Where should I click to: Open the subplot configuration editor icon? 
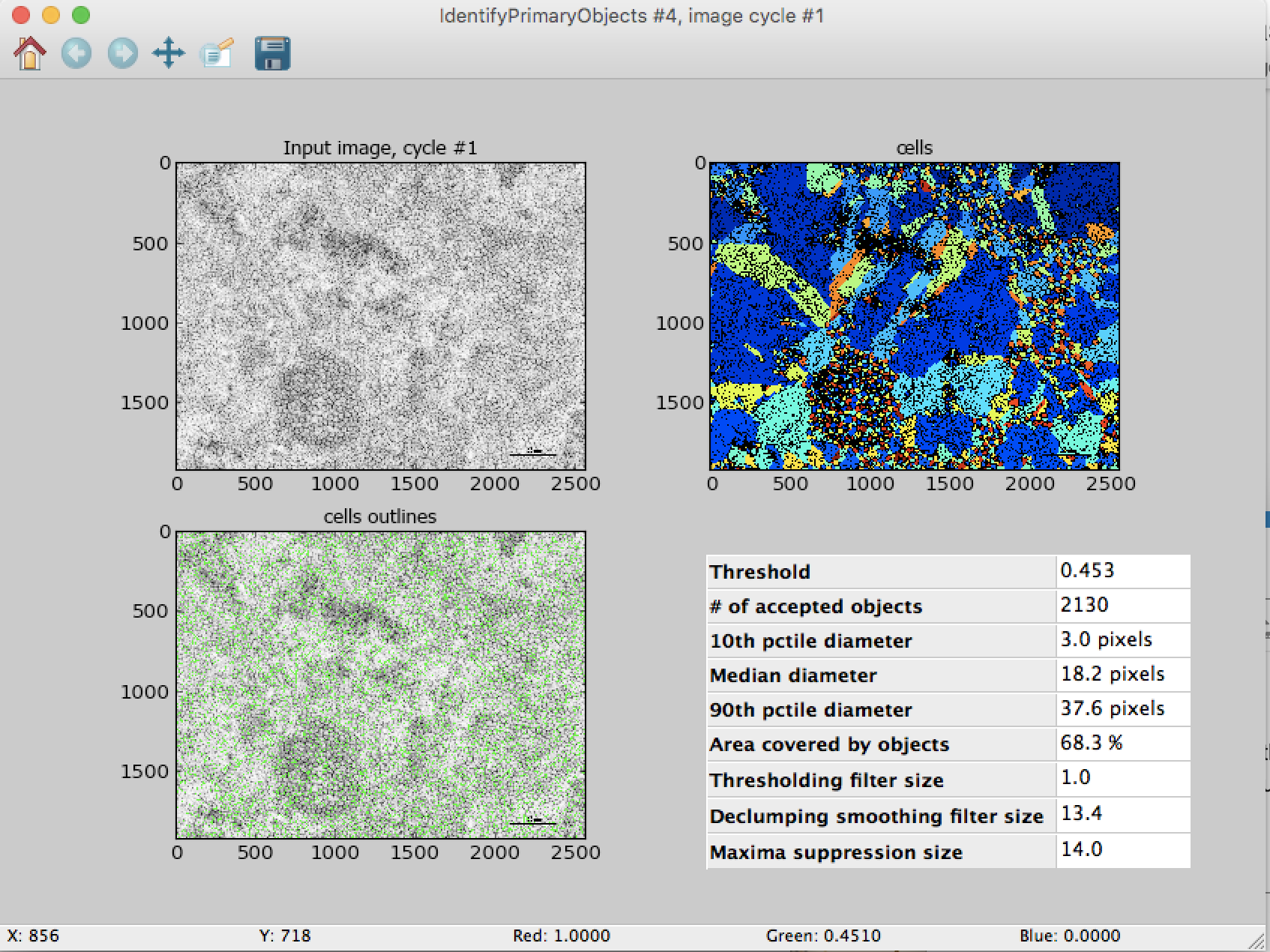tap(216, 53)
